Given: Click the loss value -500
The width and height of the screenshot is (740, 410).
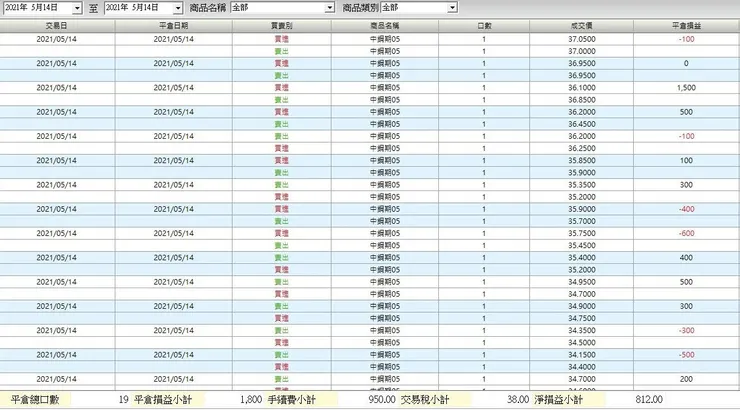Looking at the screenshot, I should tap(686, 355).
